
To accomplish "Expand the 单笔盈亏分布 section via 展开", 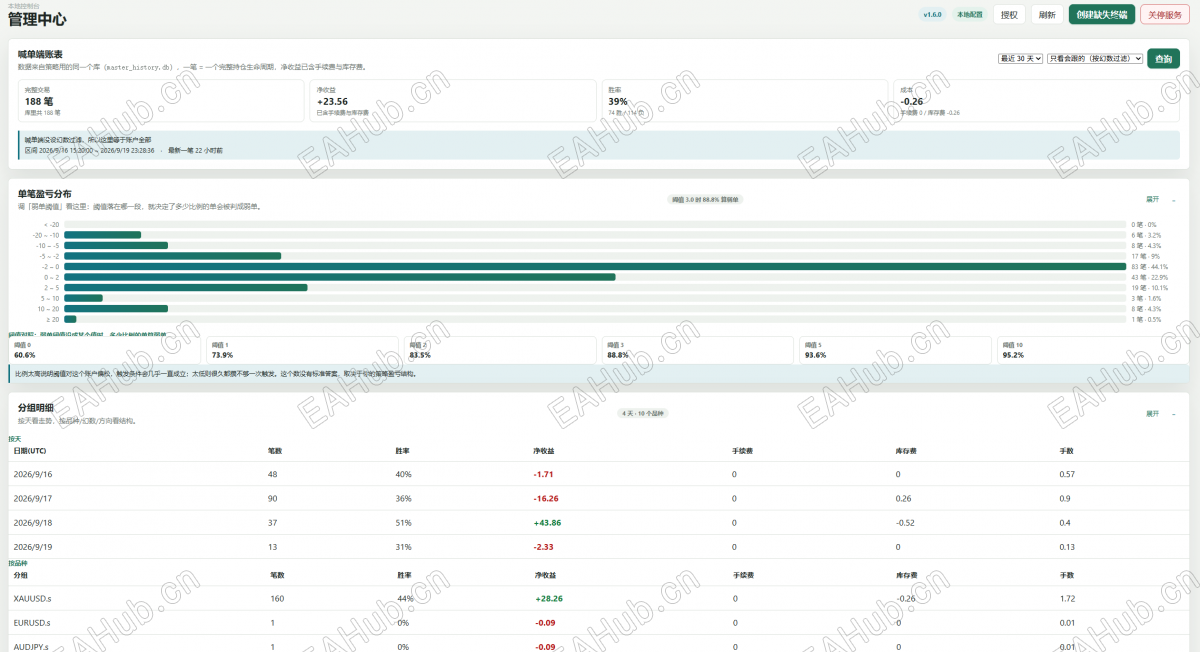I will [x=1152, y=199].
